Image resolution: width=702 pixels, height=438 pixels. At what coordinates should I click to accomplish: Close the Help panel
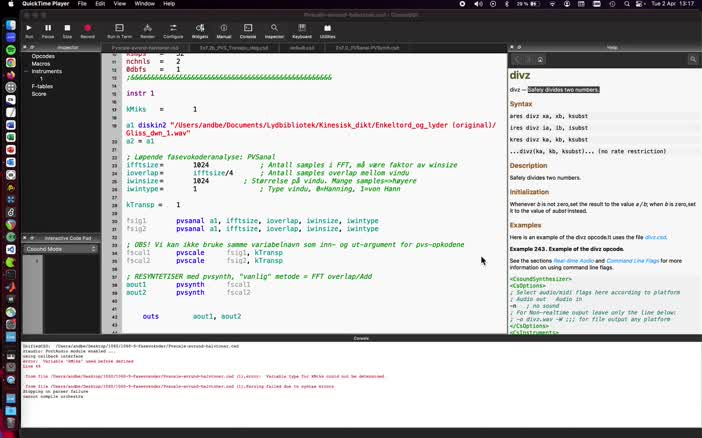point(512,47)
